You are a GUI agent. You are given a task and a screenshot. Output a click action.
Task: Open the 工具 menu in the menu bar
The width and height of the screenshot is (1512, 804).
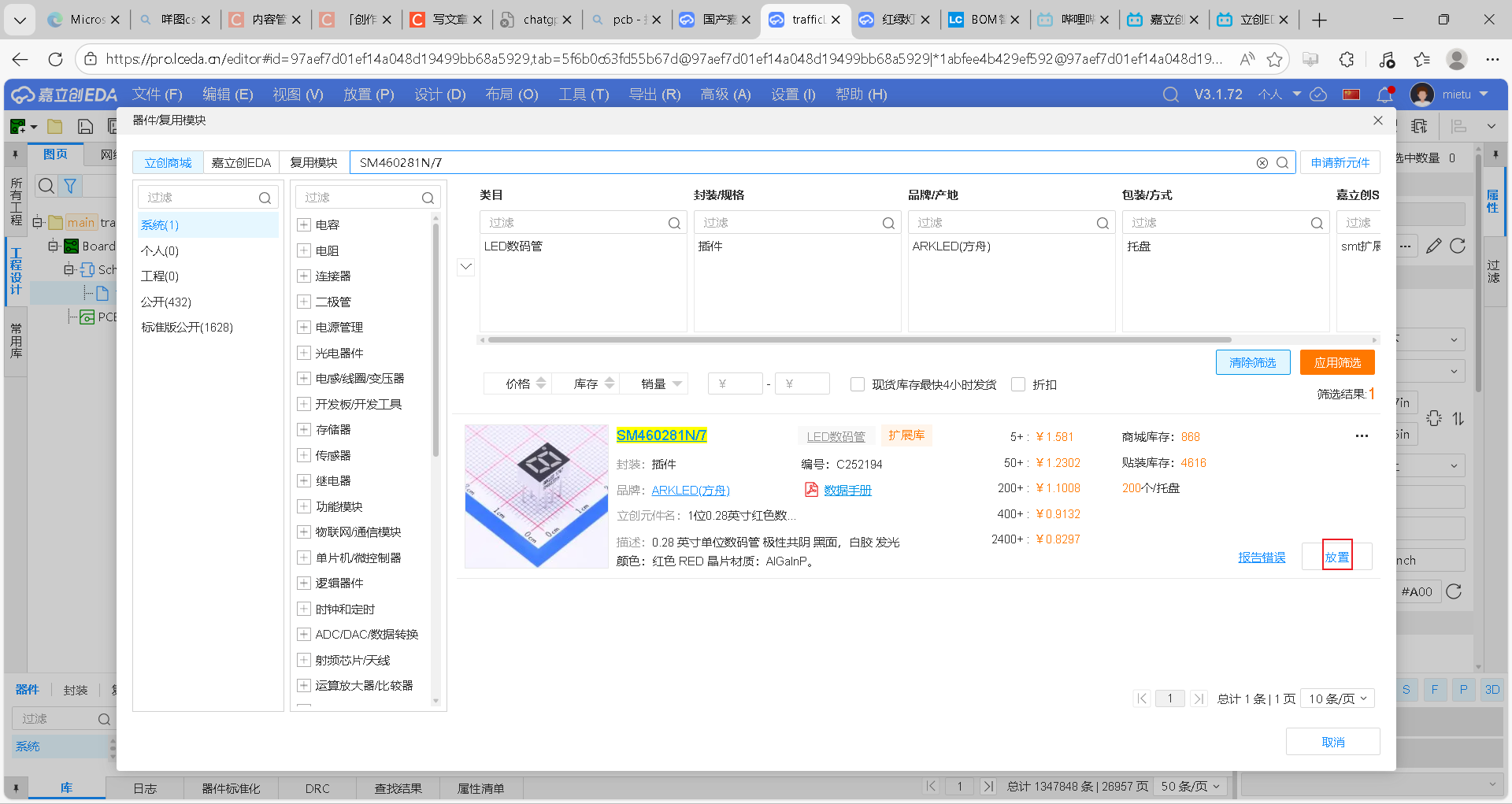tap(583, 94)
